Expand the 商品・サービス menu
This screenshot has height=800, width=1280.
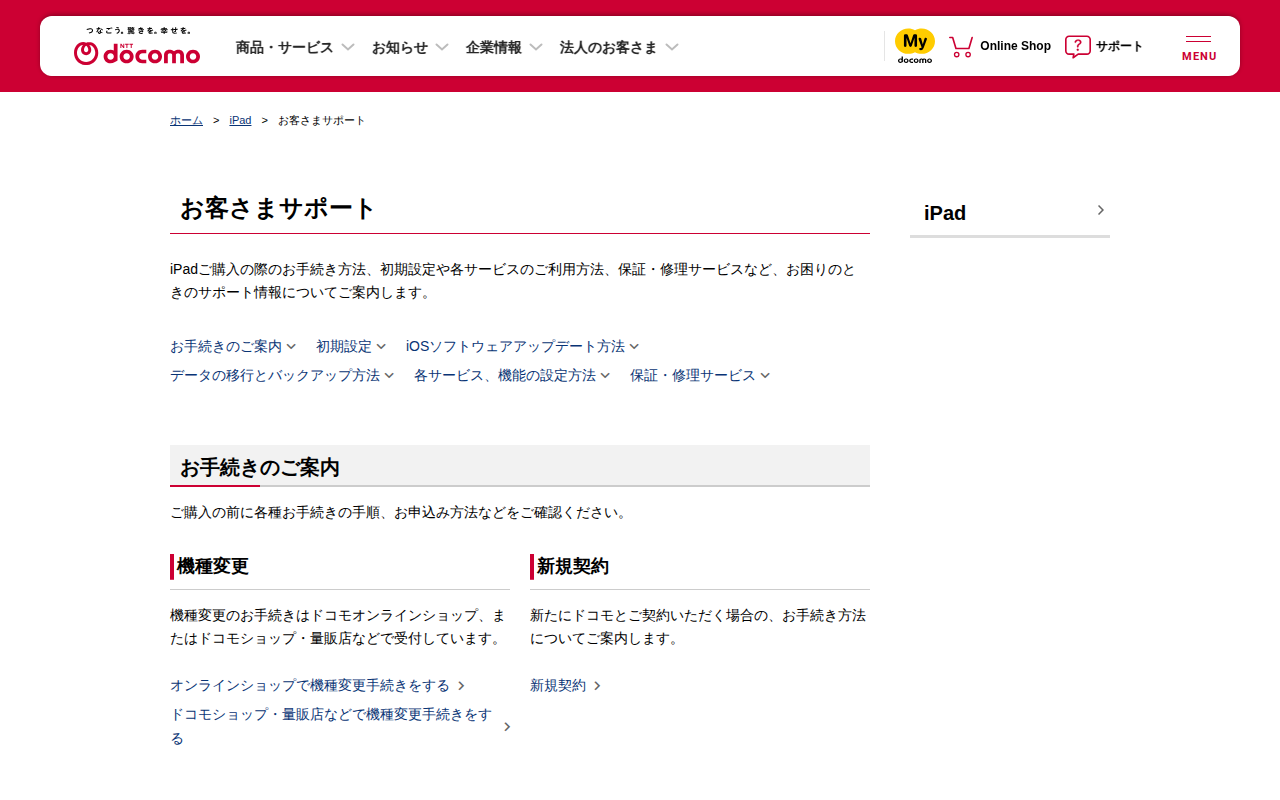point(295,47)
